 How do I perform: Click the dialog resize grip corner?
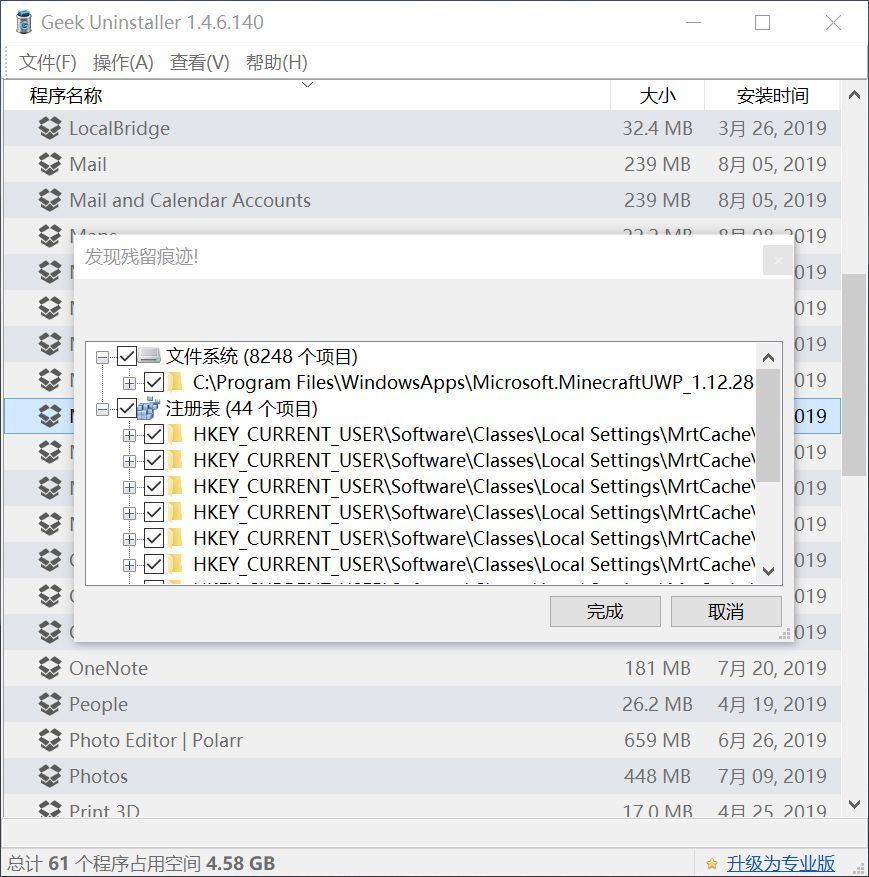[x=785, y=633]
